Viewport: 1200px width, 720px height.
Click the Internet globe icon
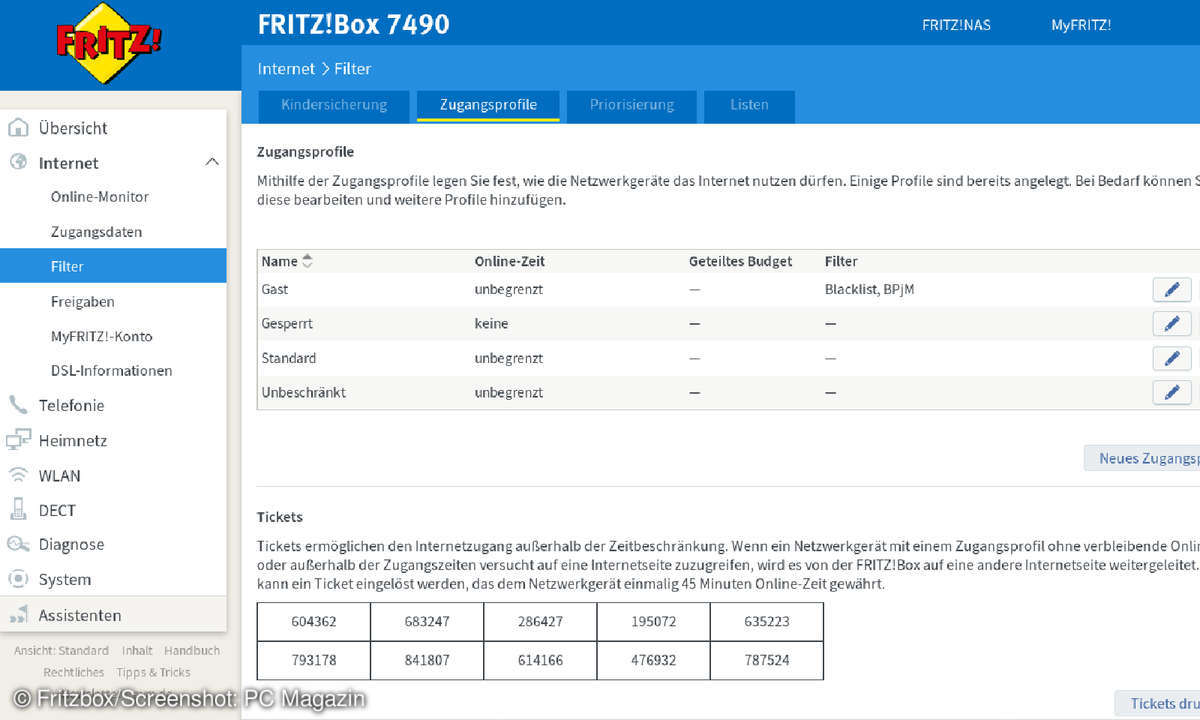coord(18,162)
